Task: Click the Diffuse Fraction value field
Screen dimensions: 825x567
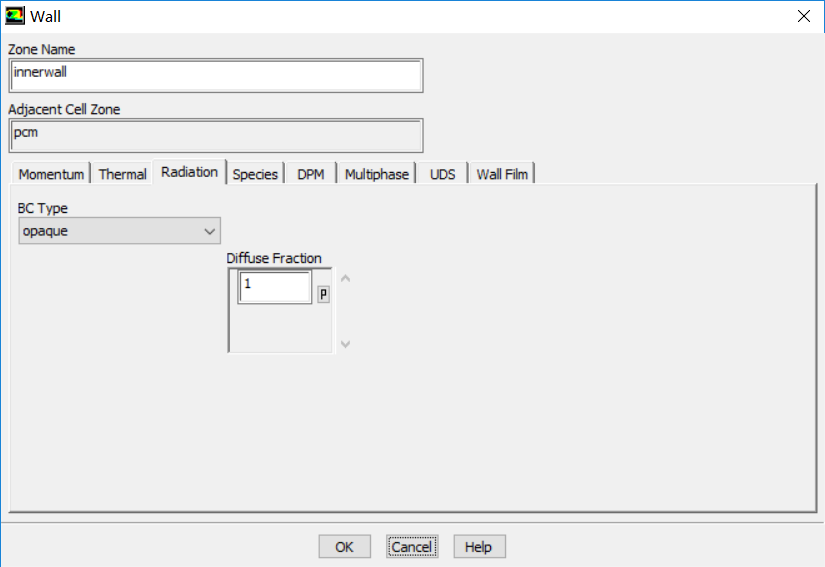Action: (275, 287)
